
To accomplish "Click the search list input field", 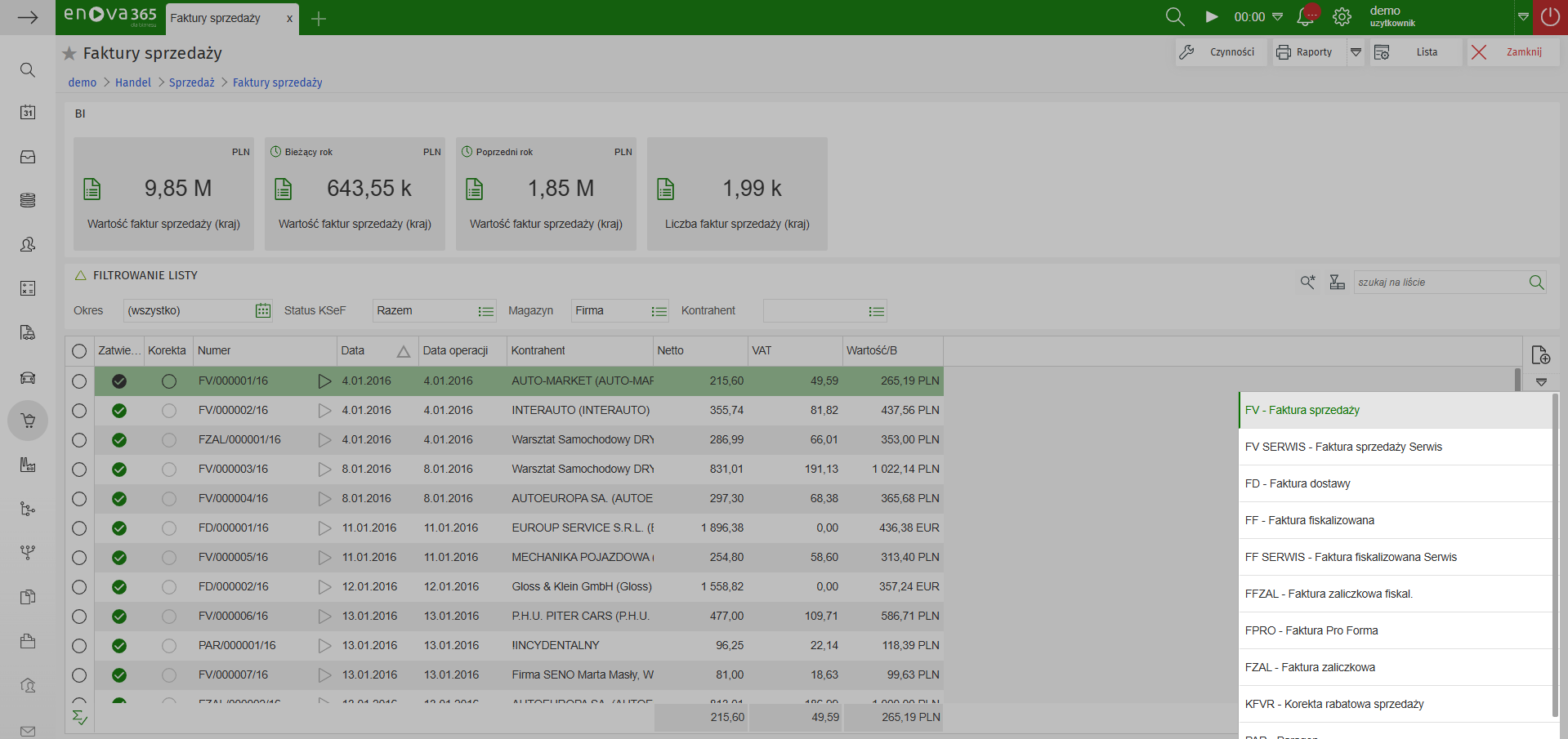I will (1438, 283).
